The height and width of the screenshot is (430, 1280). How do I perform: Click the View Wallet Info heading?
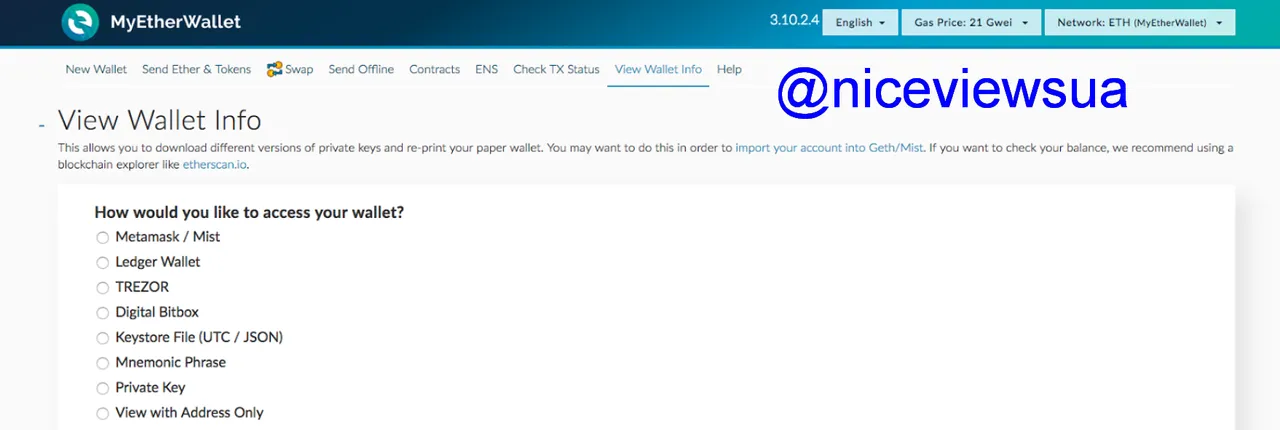160,120
